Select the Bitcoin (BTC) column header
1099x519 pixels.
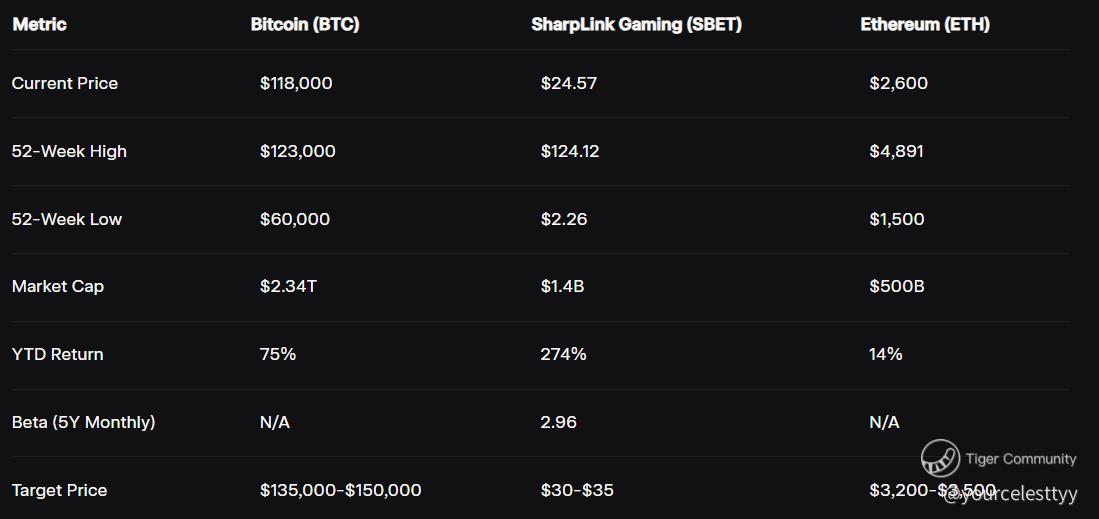305,25
